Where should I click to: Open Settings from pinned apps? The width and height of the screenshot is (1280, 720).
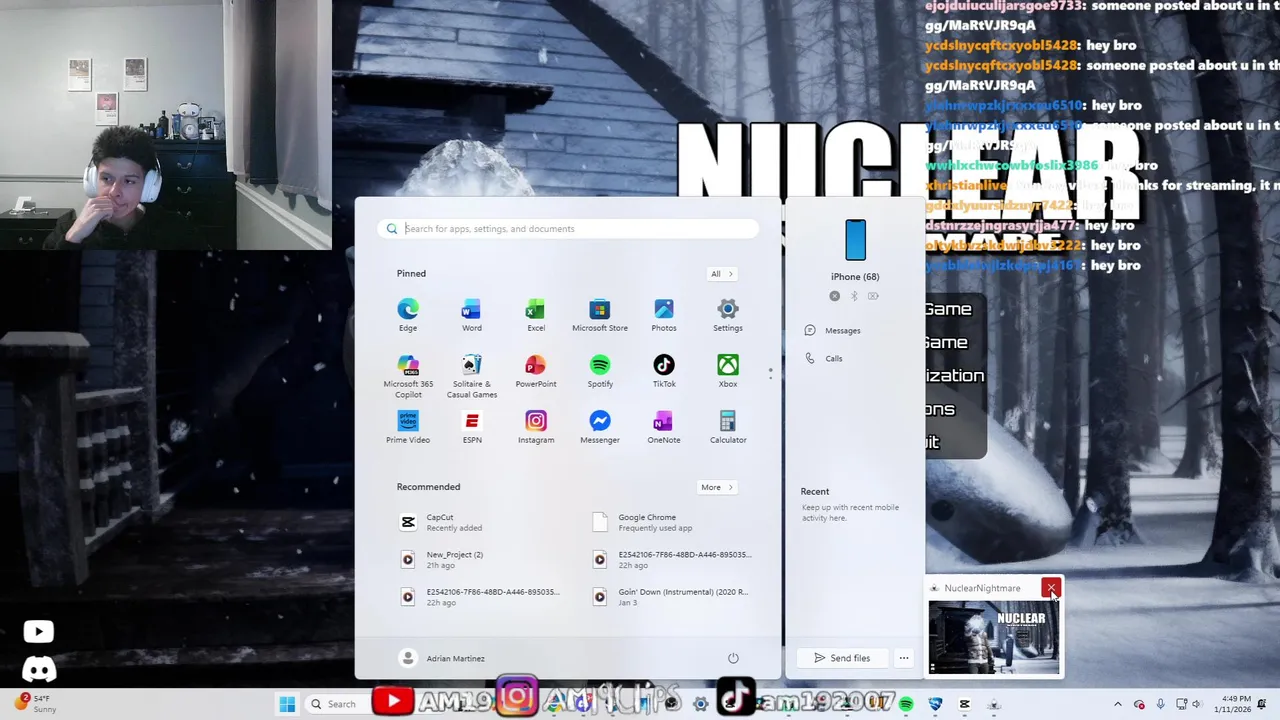[x=728, y=315]
